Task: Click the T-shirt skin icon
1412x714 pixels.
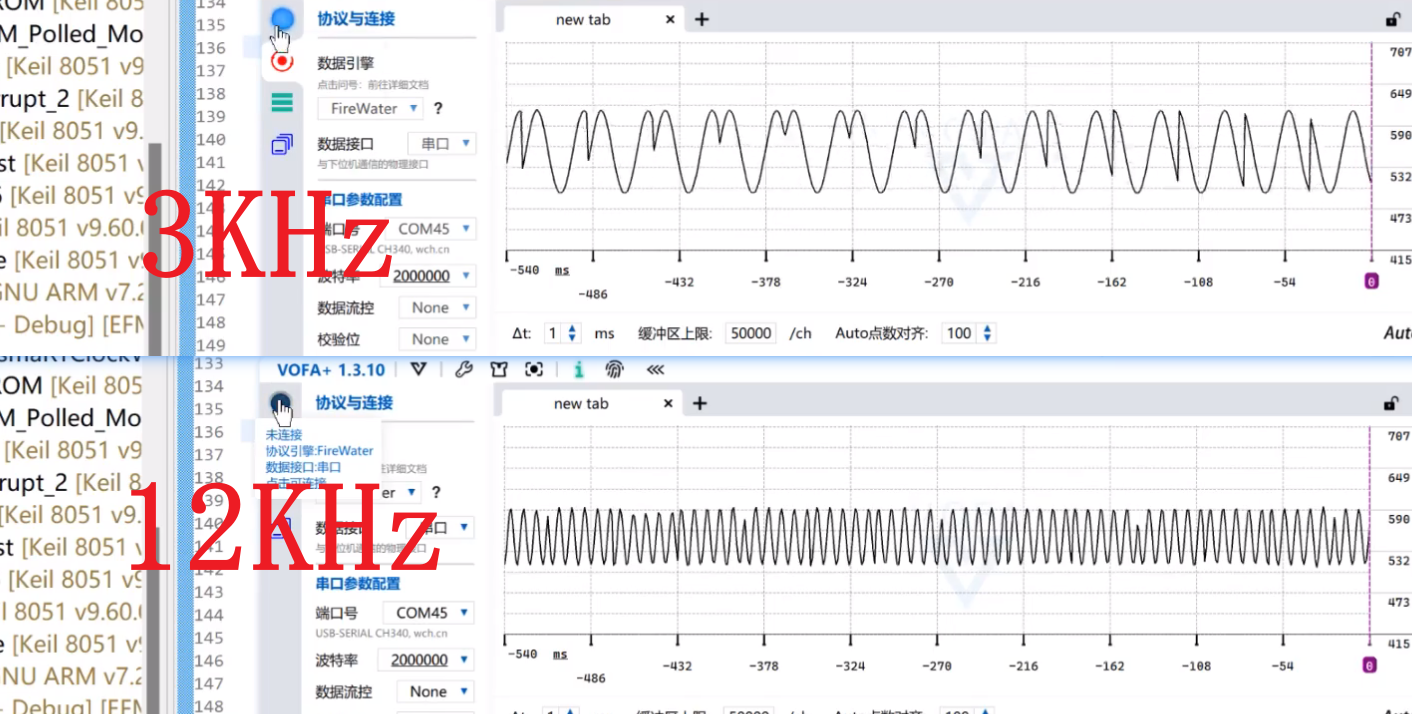Action: point(499,370)
